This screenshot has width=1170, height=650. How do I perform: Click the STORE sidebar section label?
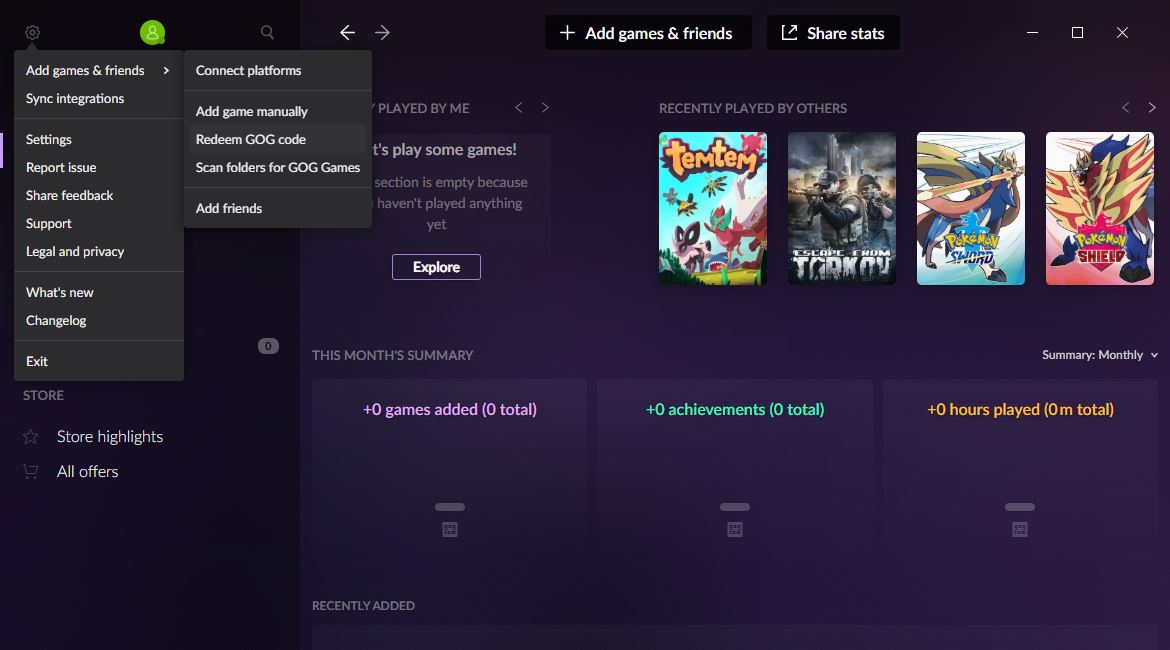coord(43,396)
